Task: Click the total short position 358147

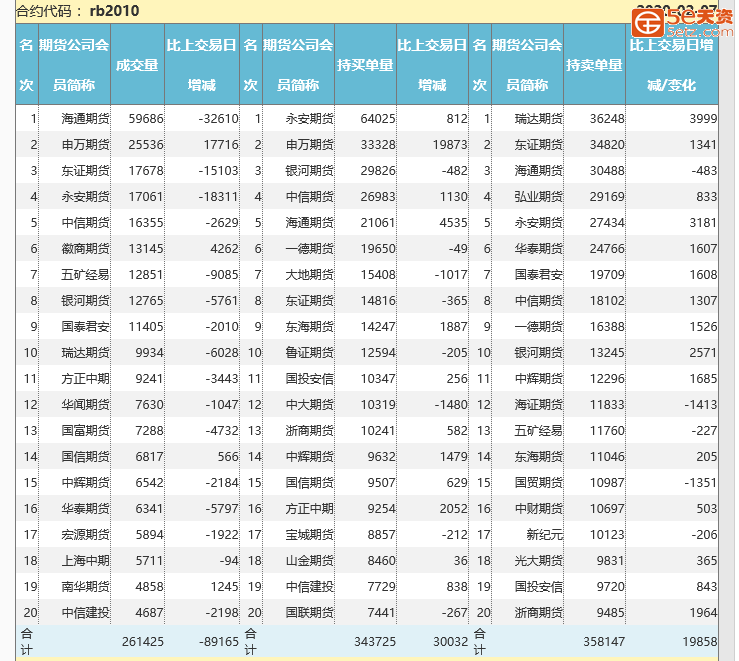Action: click(602, 641)
